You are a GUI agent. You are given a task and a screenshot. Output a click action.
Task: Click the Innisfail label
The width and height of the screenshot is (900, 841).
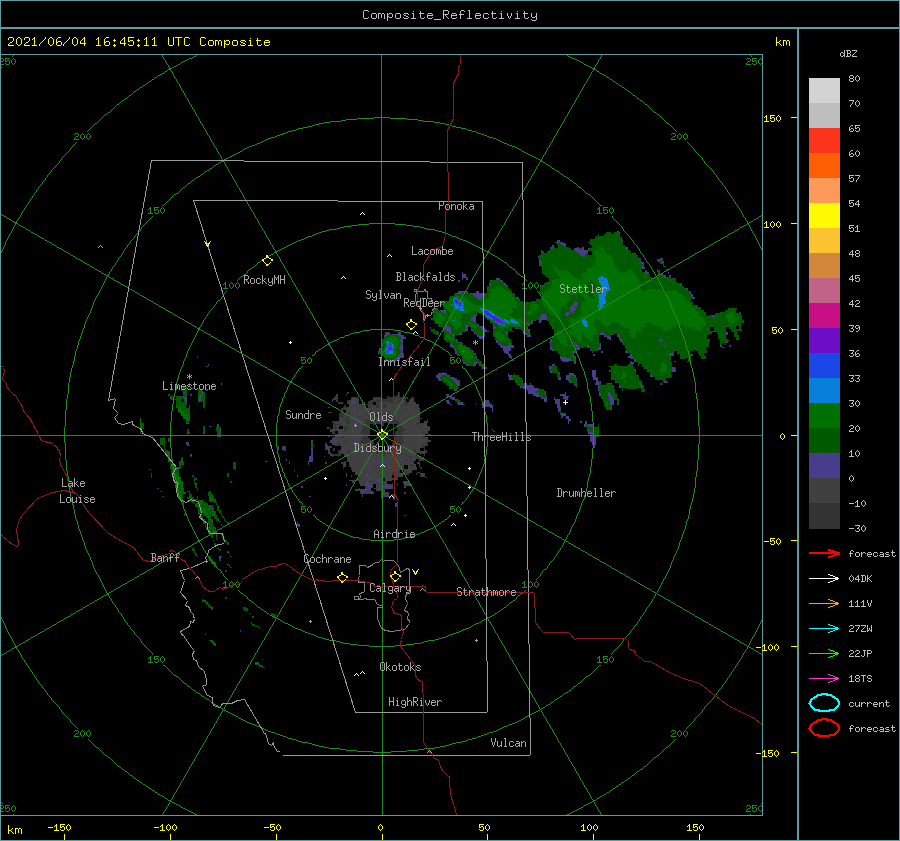pyautogui.click(x=404, y=362)
